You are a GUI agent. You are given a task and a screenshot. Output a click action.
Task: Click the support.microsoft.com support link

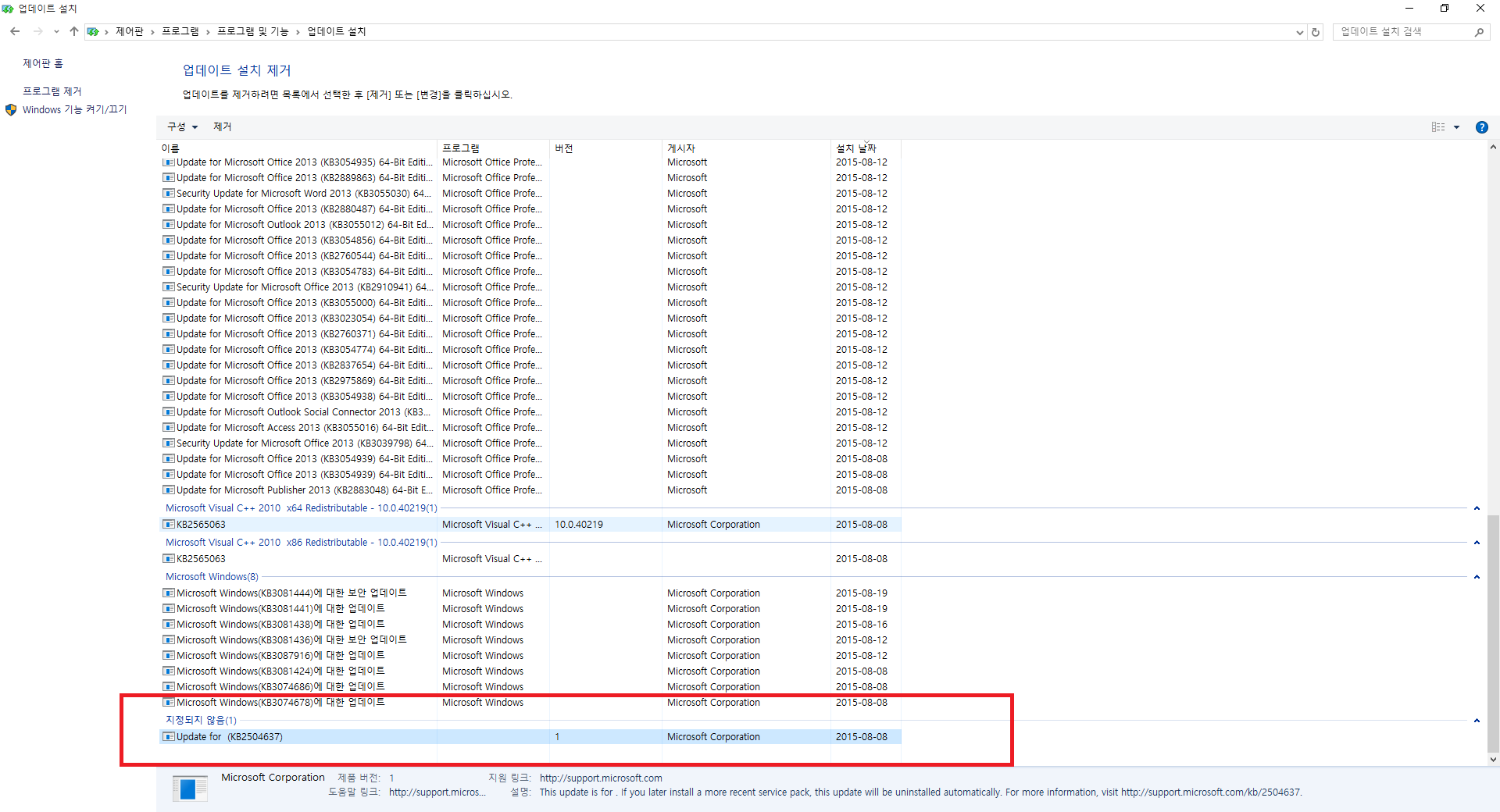point(601,778)
